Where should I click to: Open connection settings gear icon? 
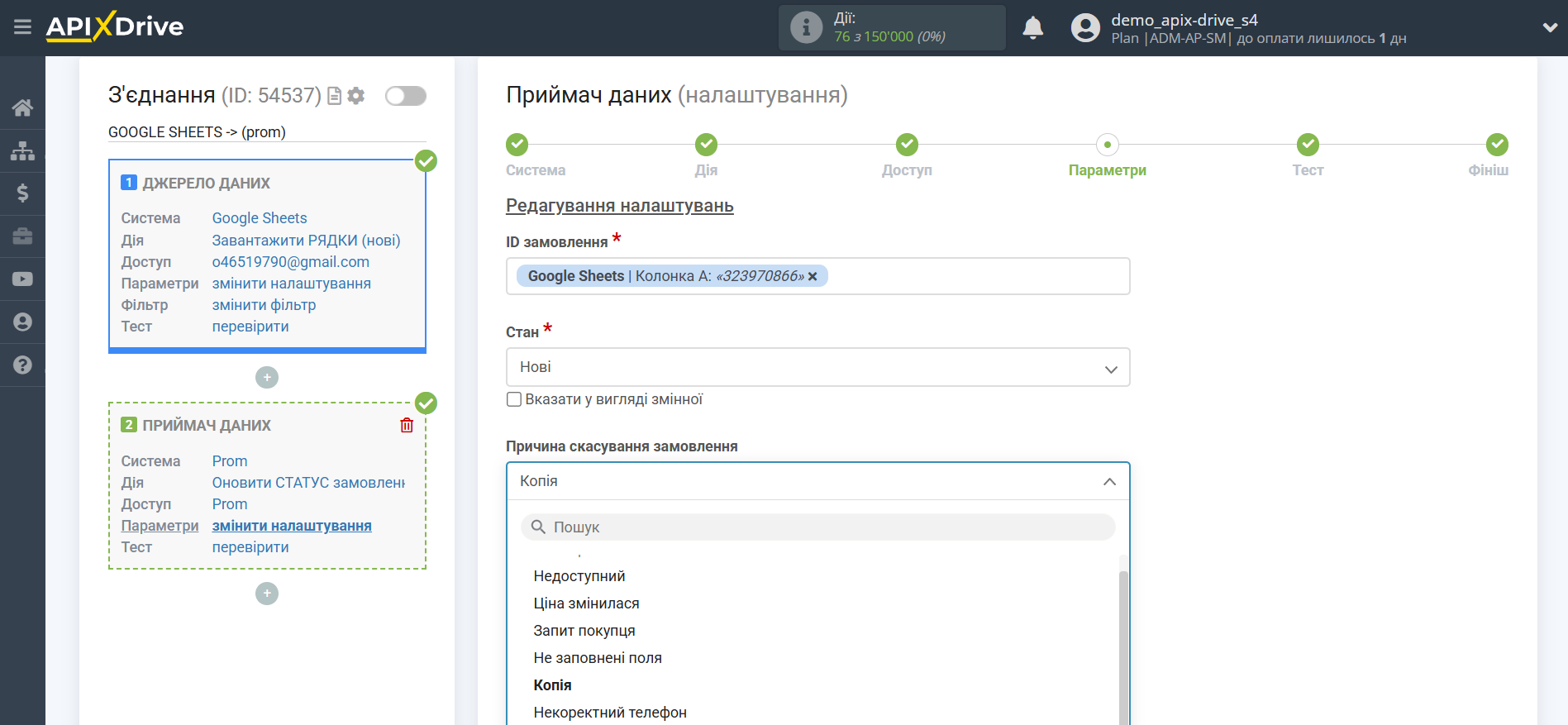[x=356, y=96]
